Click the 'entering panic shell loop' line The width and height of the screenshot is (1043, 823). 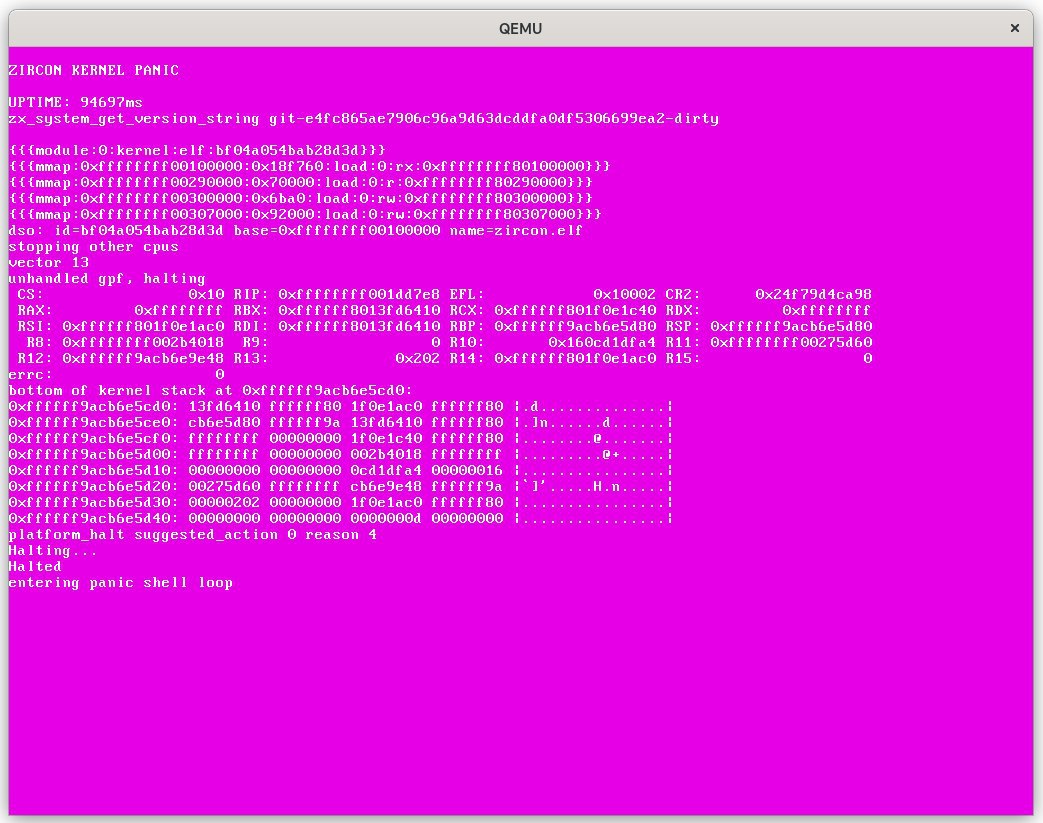[121, 582]
